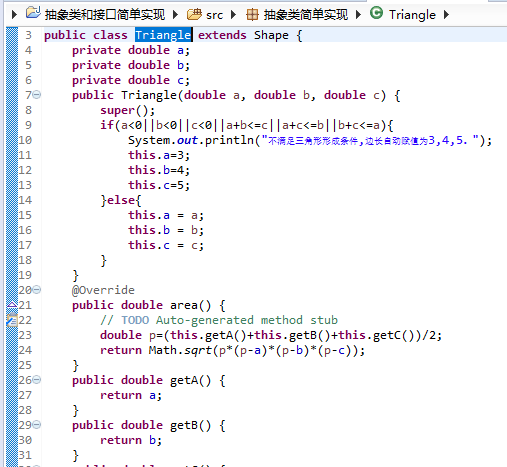Click line number 24 in gutter
The height and width of the screenshot is (467, 507).
[x=25, y=350]
